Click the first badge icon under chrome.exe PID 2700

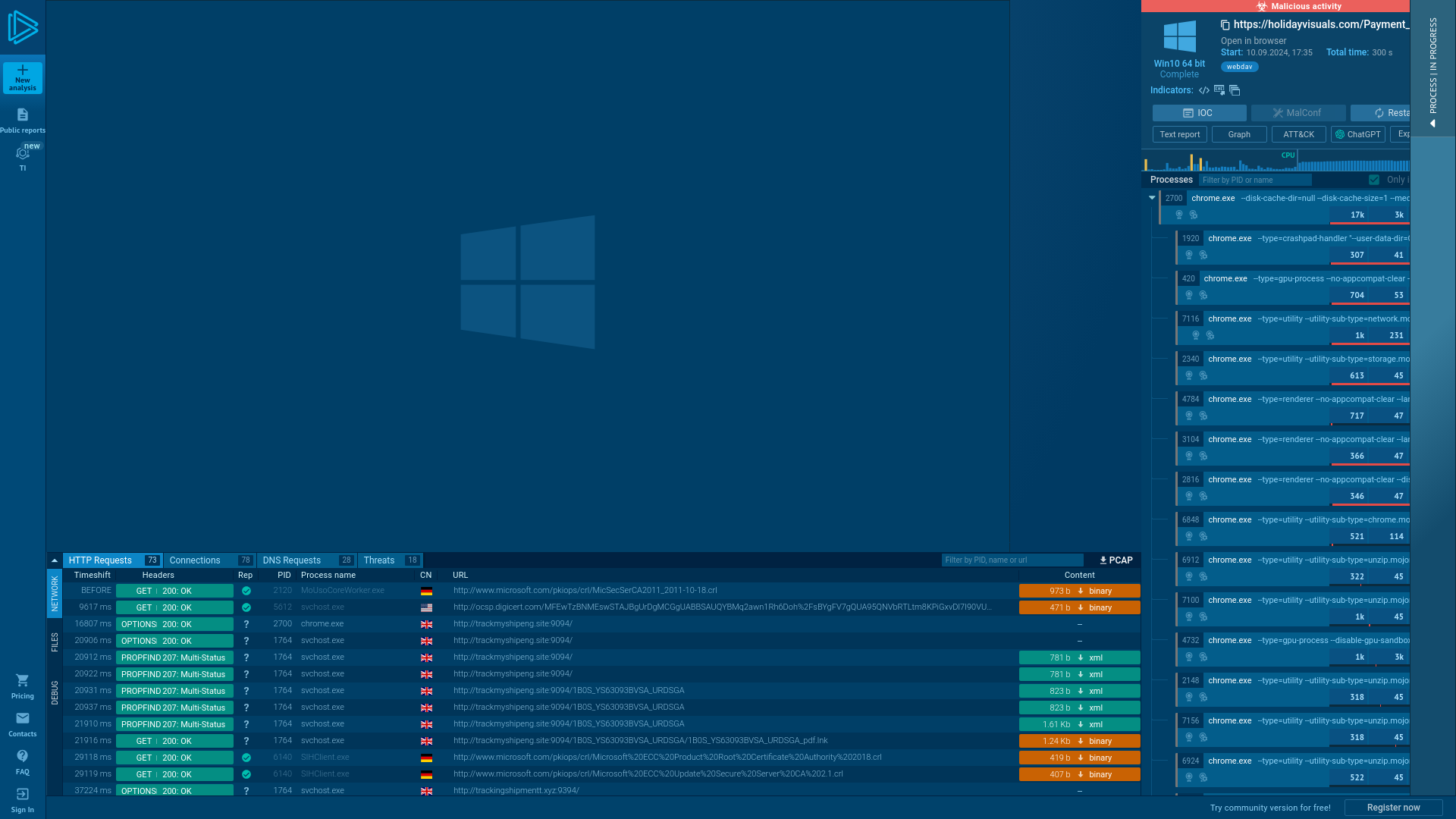[x=1179, y=215]
